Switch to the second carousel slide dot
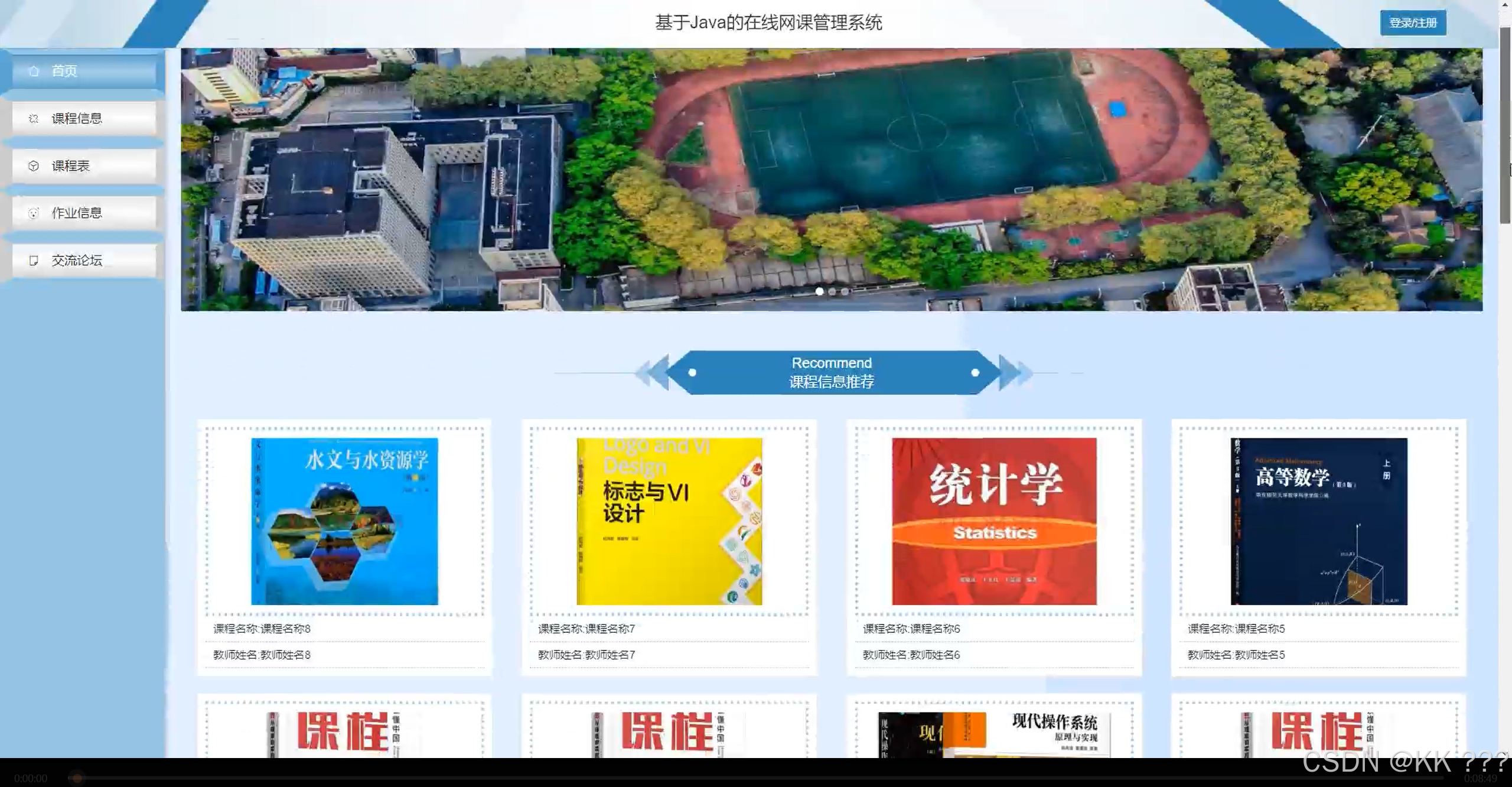The width and height of the screenshot is (1512, 787). click(832, 291)
